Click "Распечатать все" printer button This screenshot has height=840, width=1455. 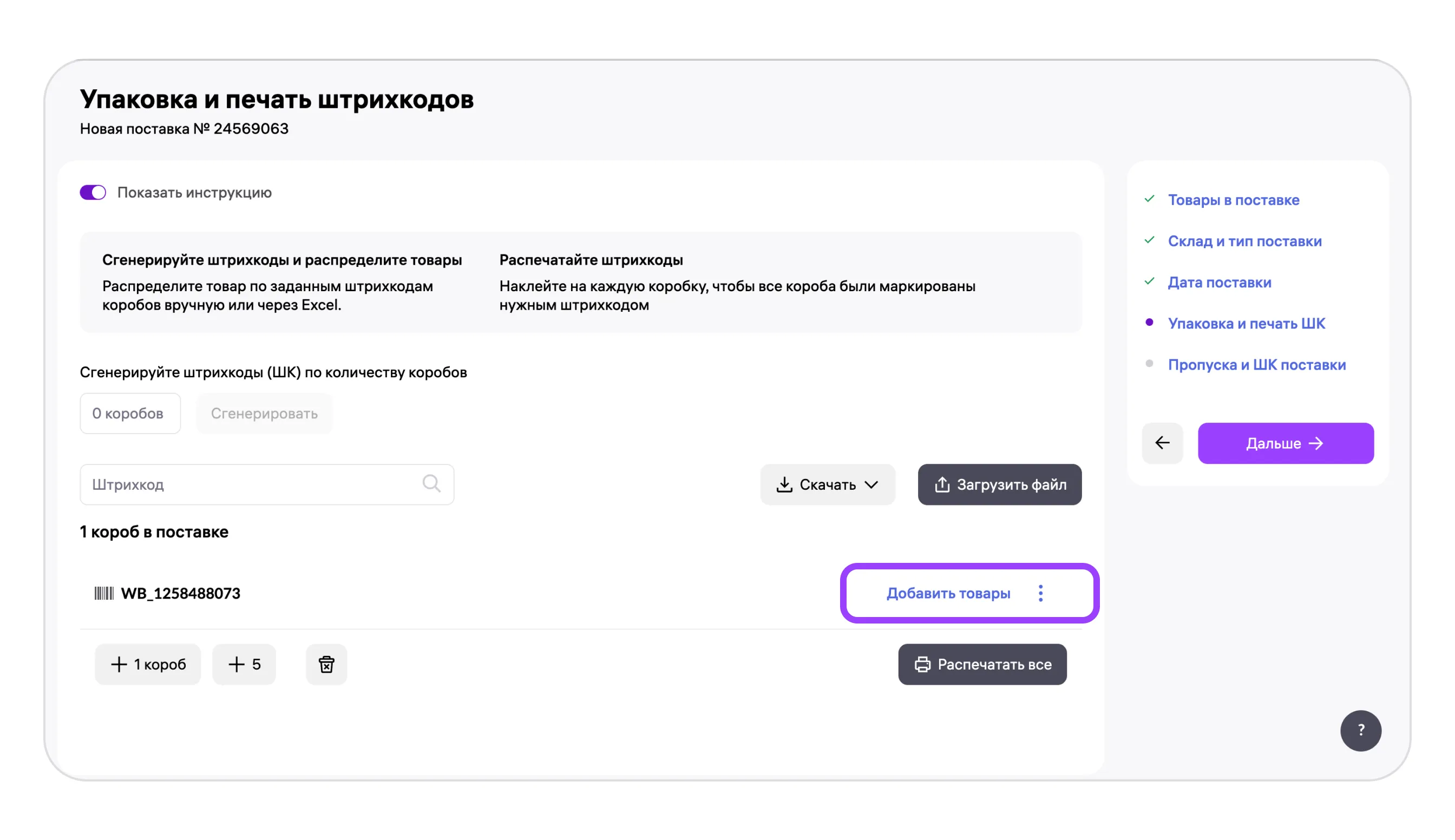coord(982,664)
